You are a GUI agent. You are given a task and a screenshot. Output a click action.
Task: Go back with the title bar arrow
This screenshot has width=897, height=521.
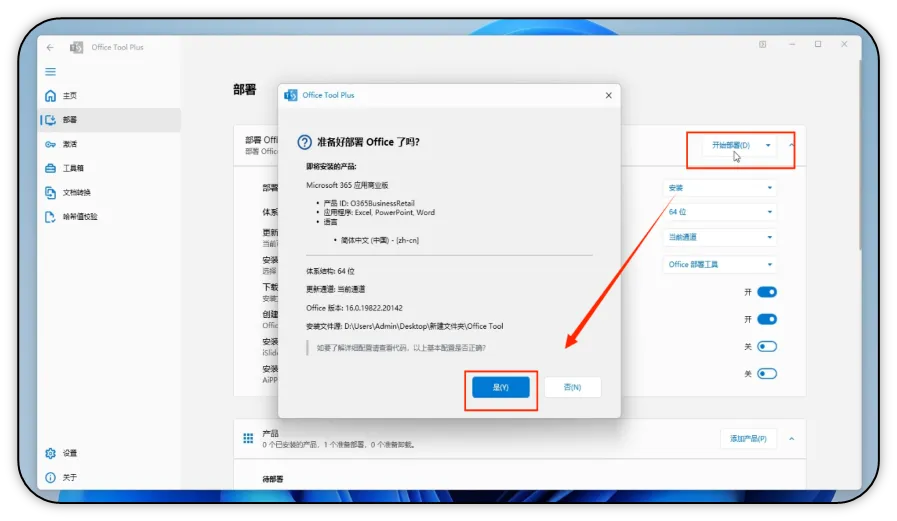50,47
